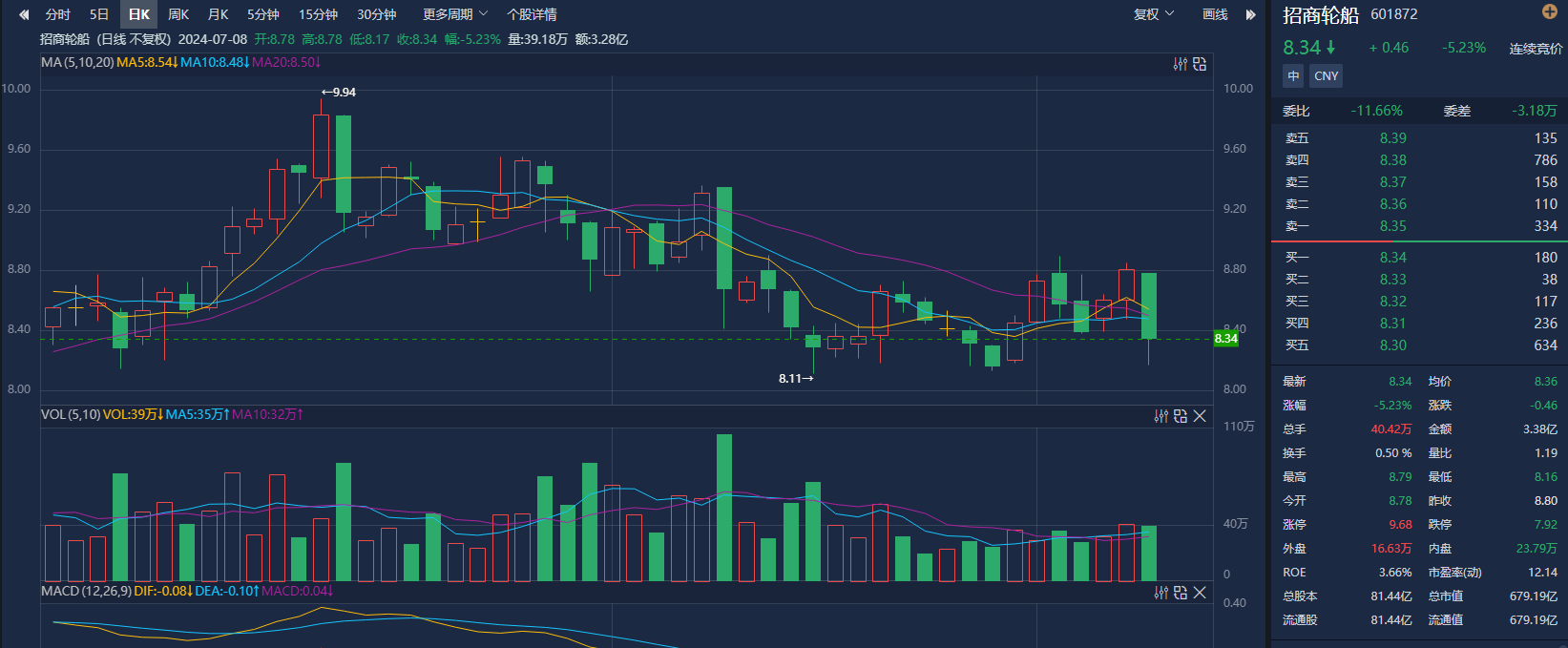Open the 个股详情 link

pos(532,14)
